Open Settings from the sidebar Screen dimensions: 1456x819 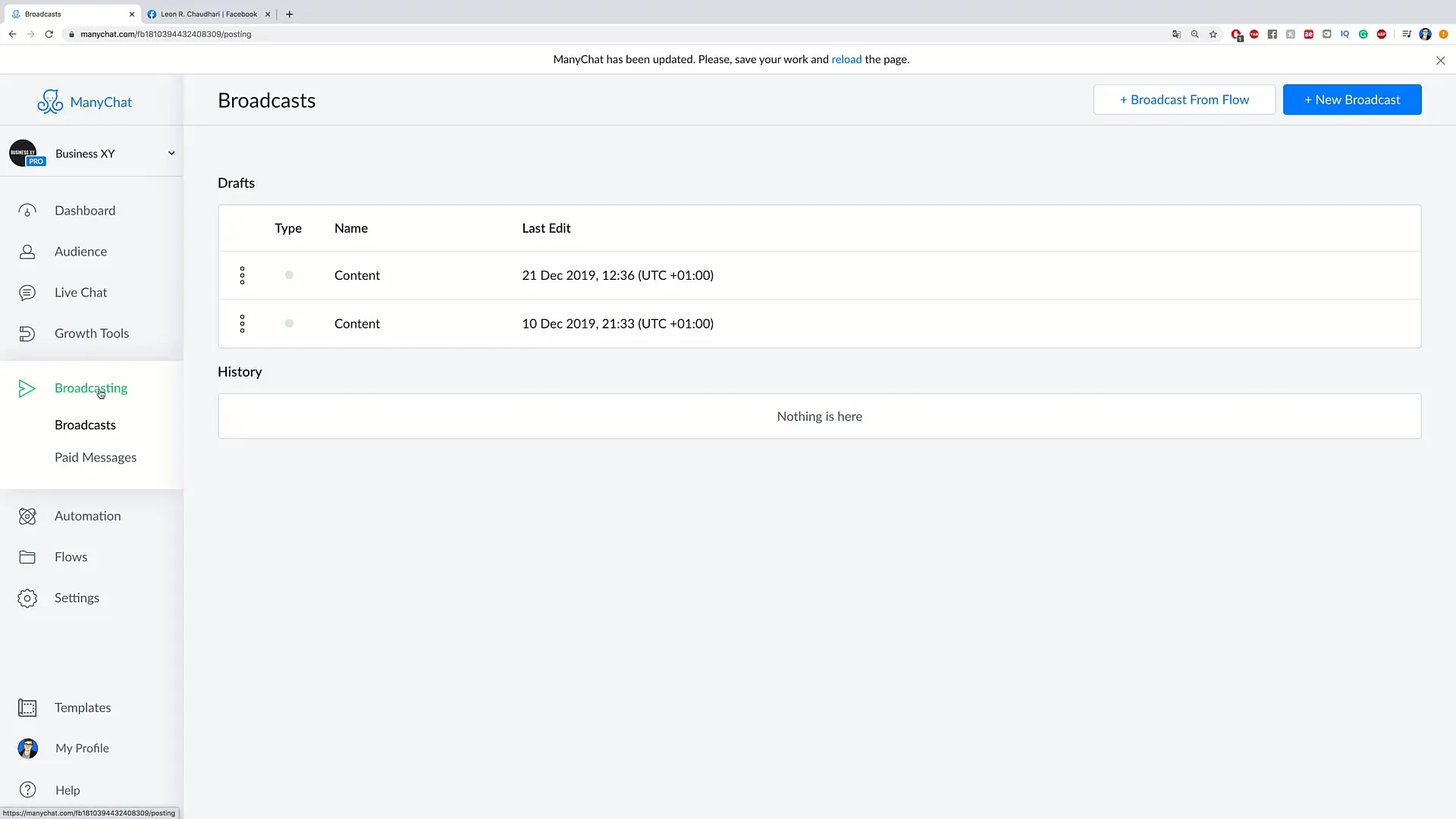pyautogui.click(x=77, y=598)
